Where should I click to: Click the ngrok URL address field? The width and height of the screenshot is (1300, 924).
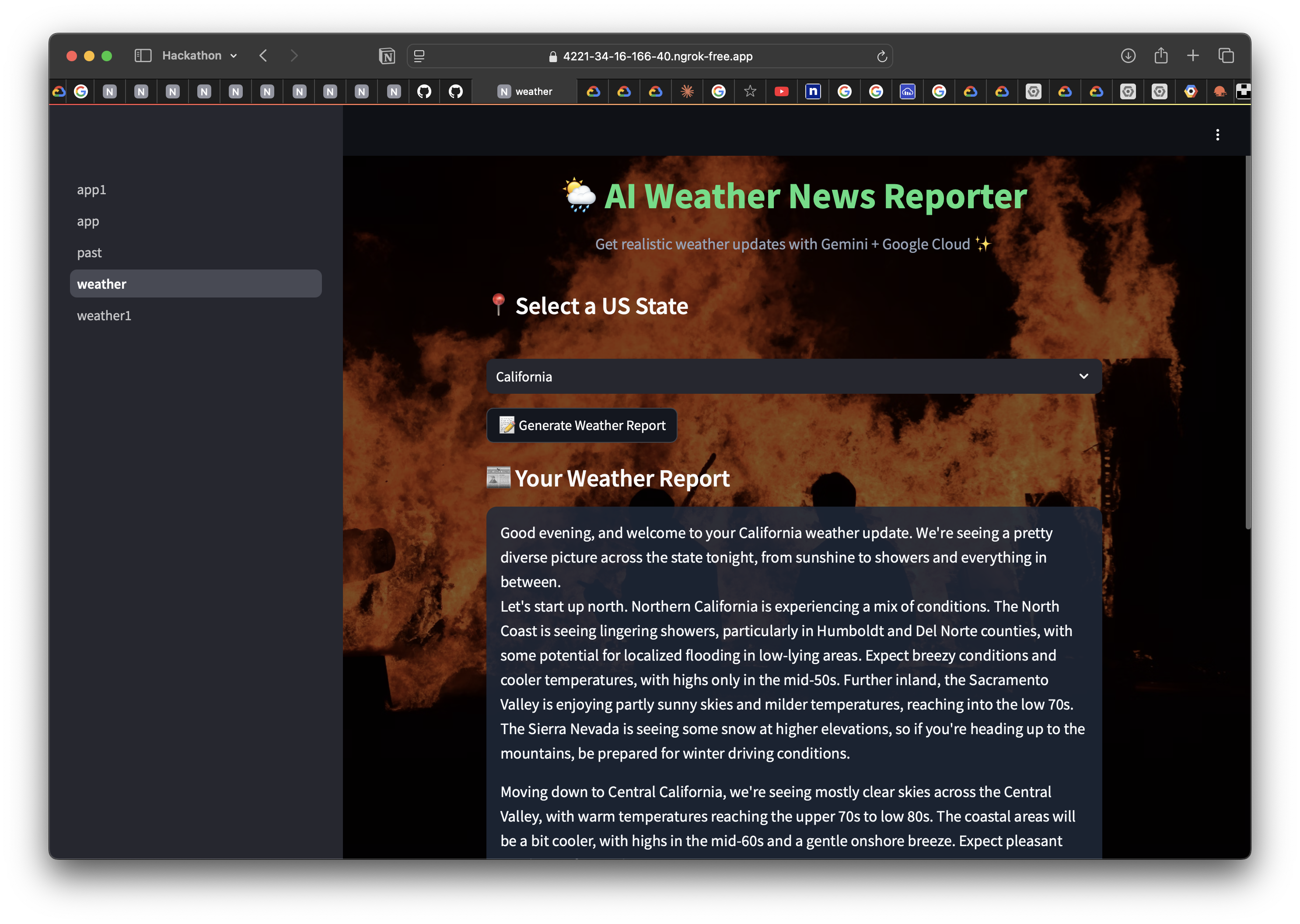[657, 56]
